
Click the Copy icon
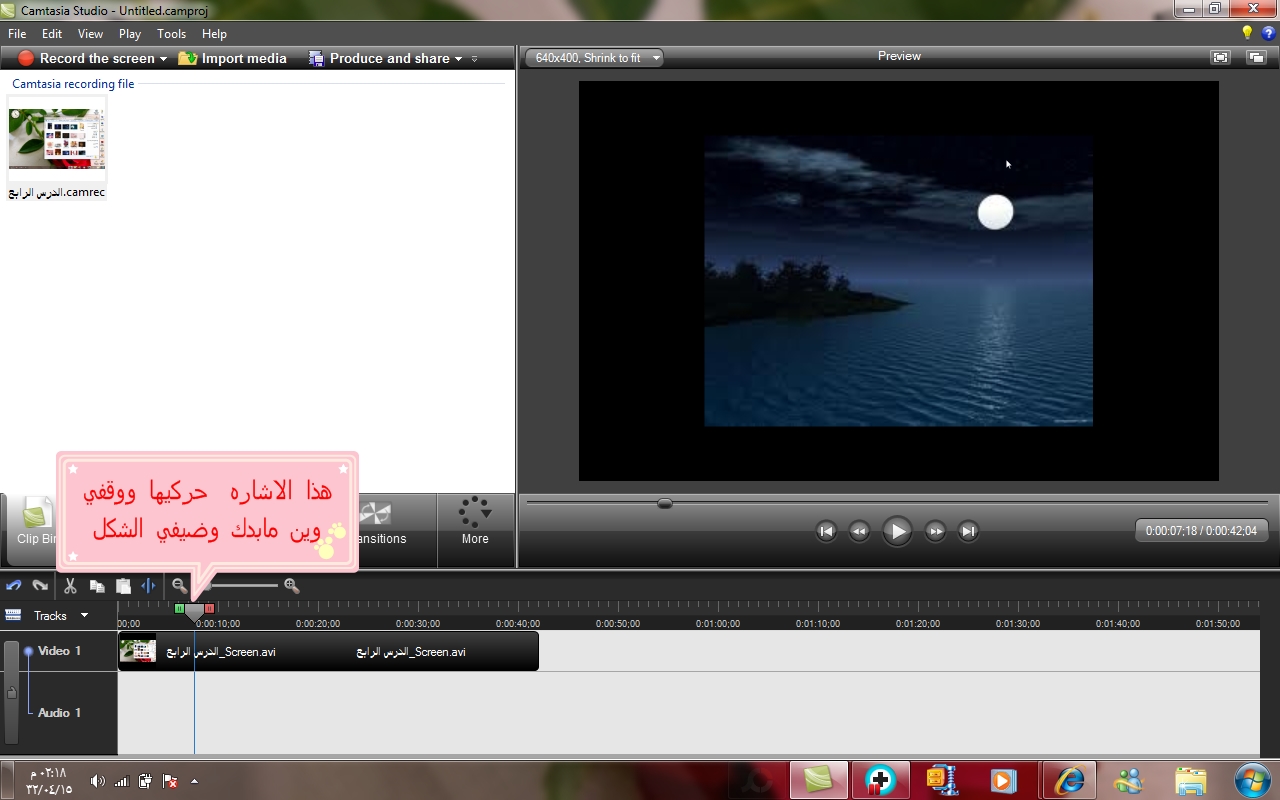point(97,586)
